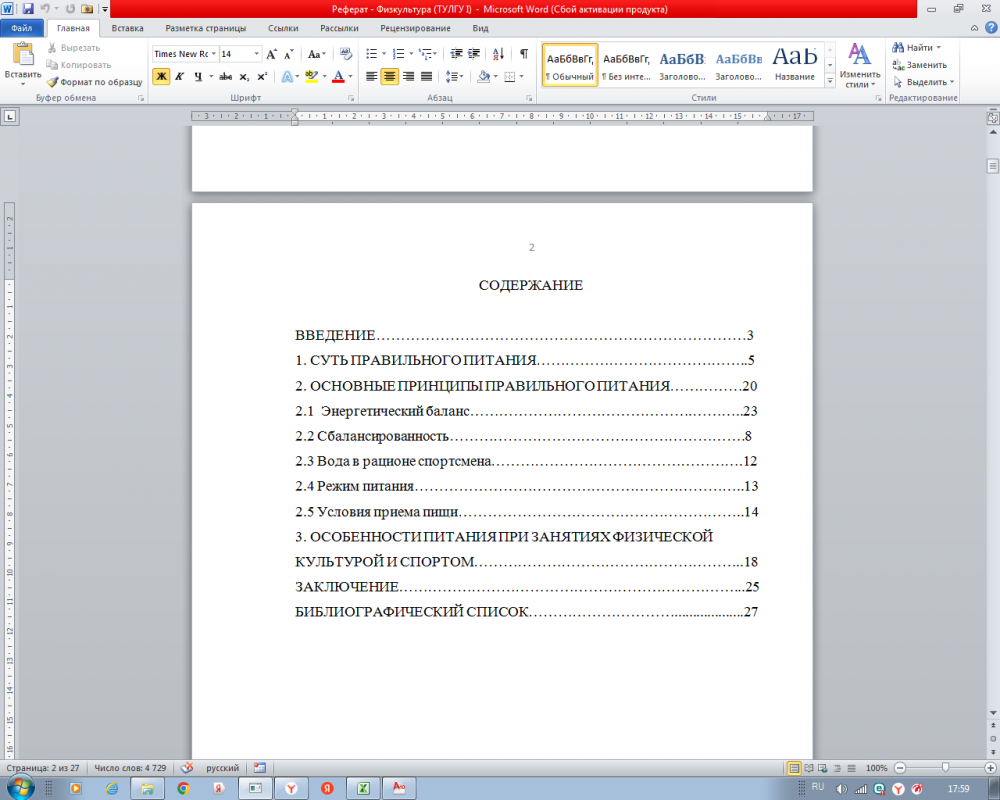The height and width of the screenshot is (800, 1000).
Task: Open font size dropdown
Action: click(x=256, y=54)
